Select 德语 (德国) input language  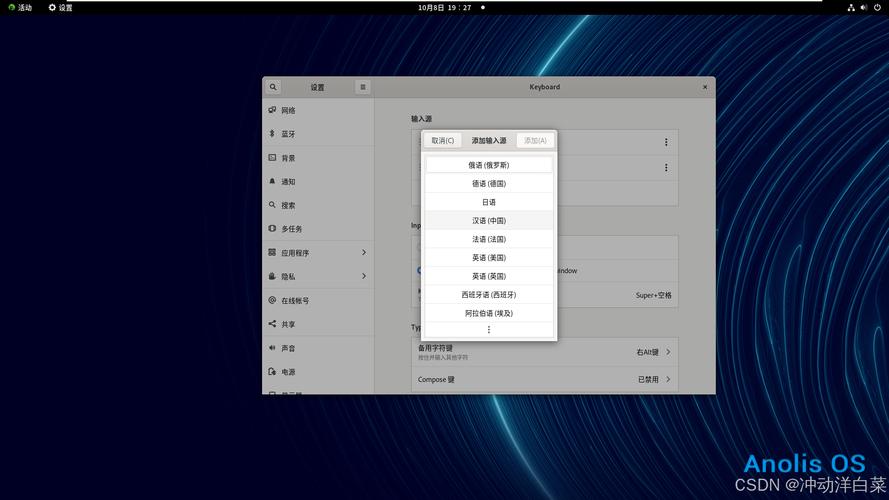click(x=489, y=184)
